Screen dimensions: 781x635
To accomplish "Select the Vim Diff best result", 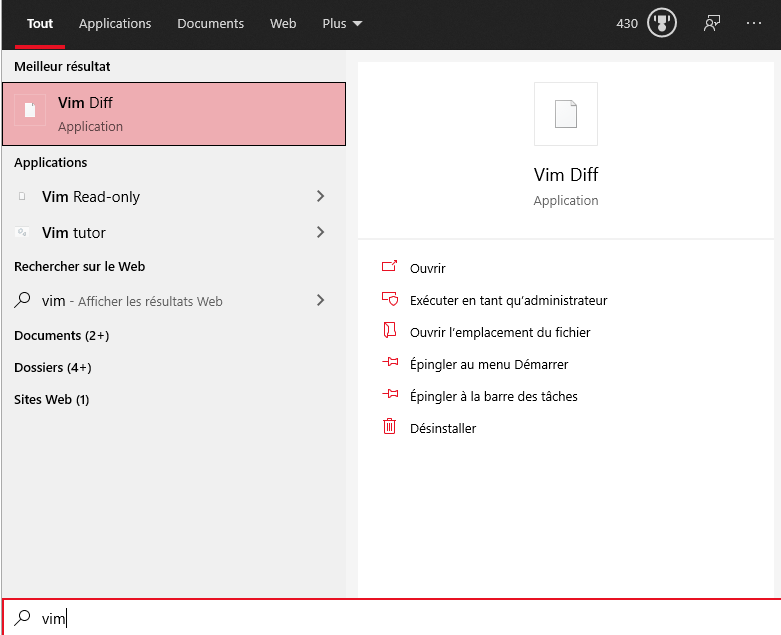I will coord(174,114).
